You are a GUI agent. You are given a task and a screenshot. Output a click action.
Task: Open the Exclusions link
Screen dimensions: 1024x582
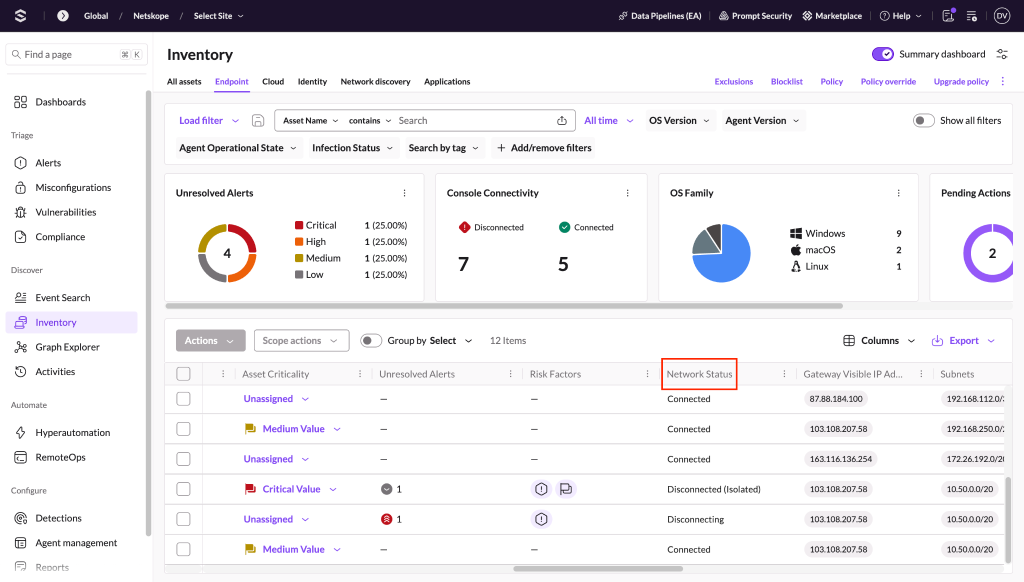click(733, 82)
